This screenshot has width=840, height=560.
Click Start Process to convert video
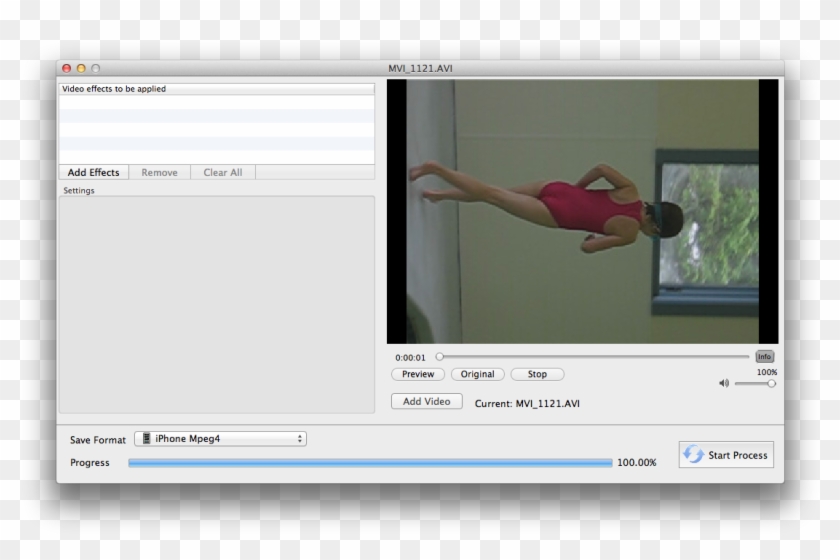(726, 455)
